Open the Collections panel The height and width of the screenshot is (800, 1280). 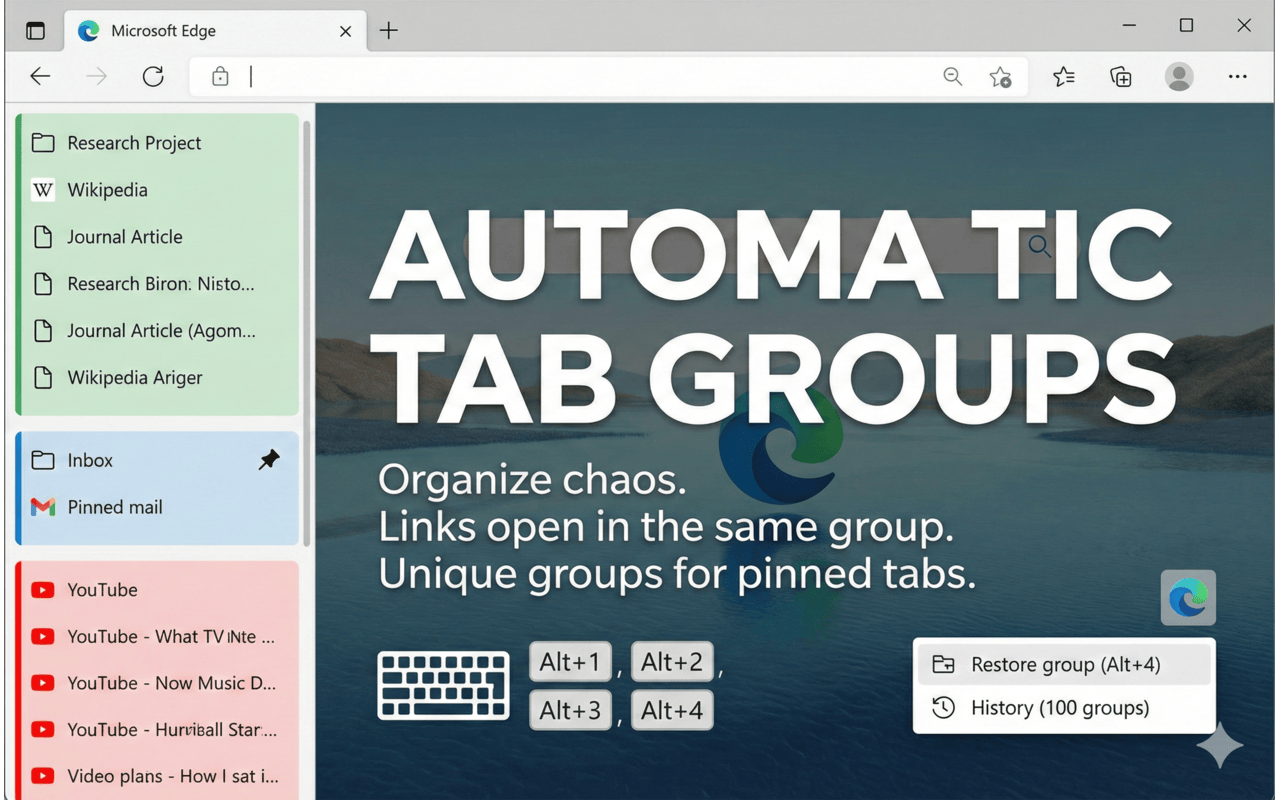(x=1121, y=77)
